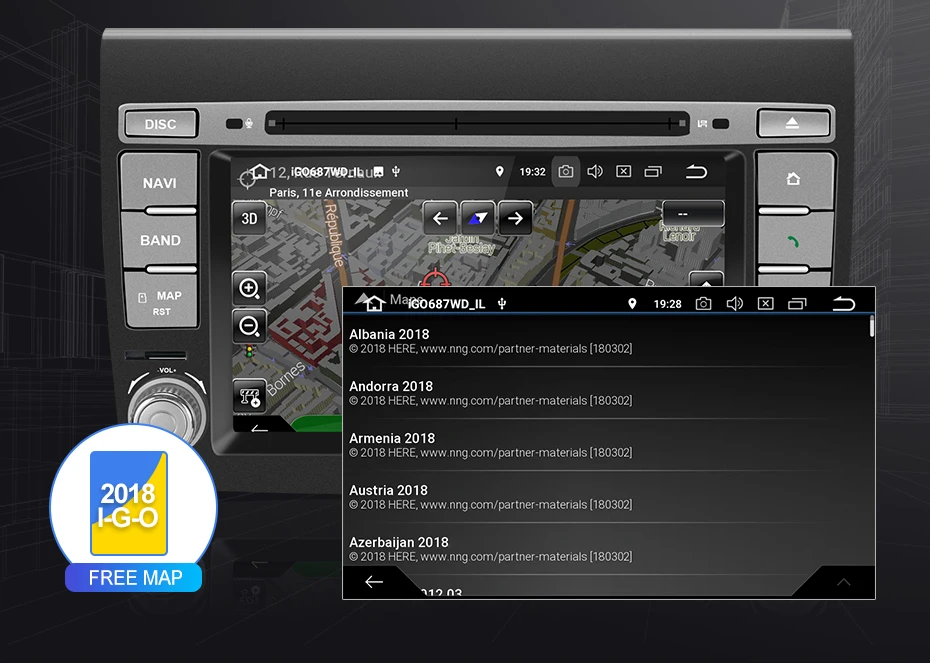Tap the MAP RST hardware button
This screenshot has width=930, height=664.
coord(161,302)
